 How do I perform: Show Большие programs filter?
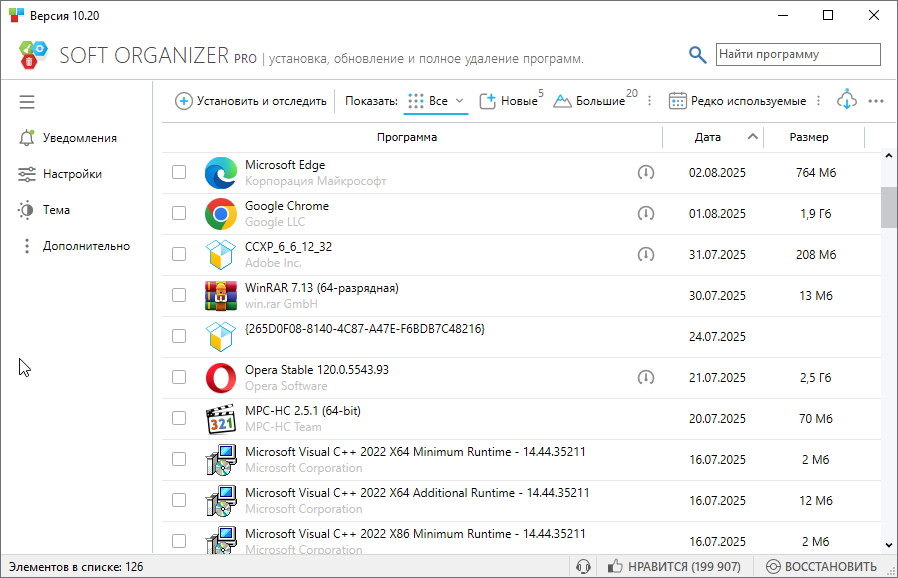coord(594,101)
